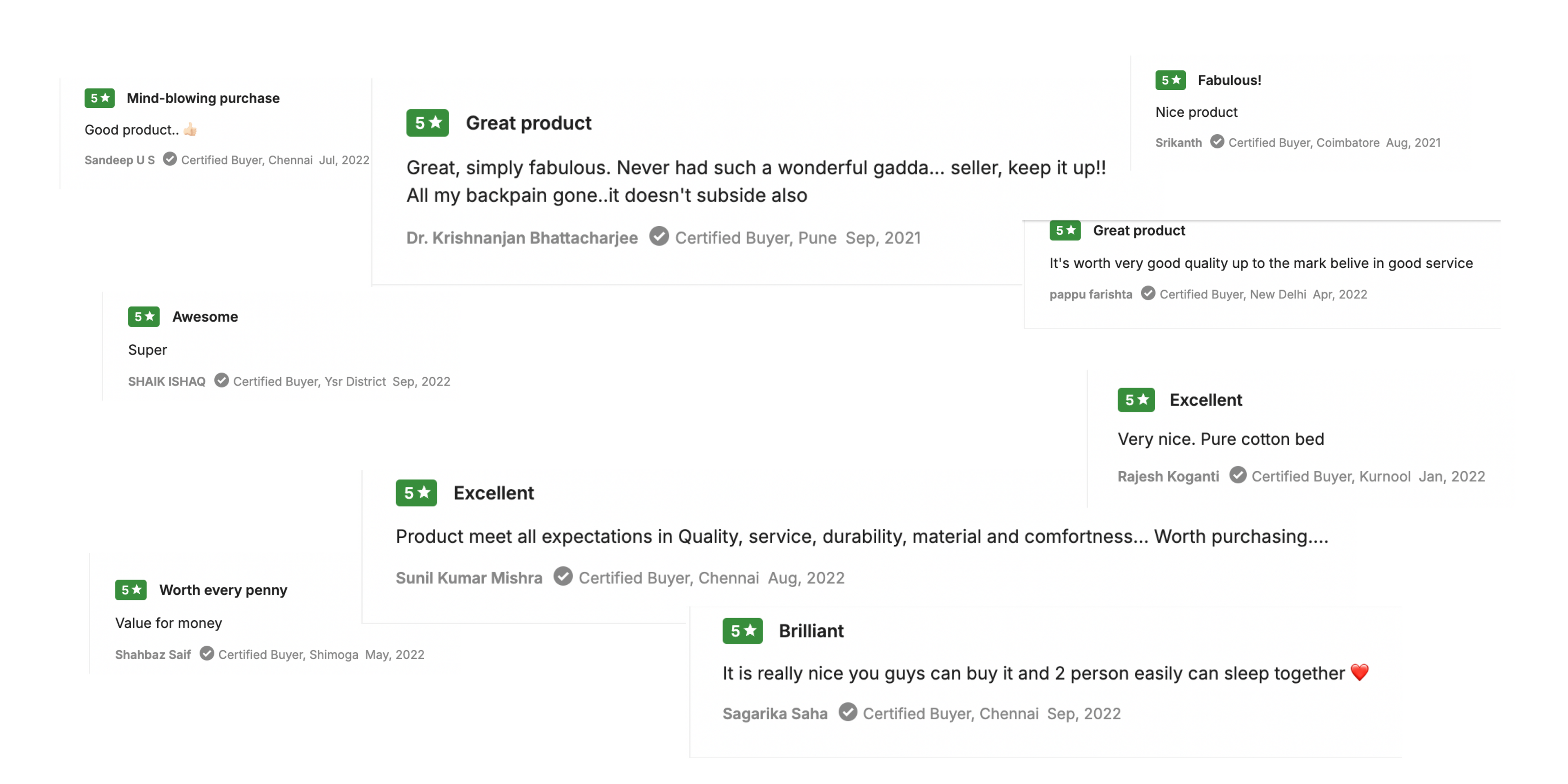Click the red heart emoji in Brilliant review

(x=1359, y=673)
